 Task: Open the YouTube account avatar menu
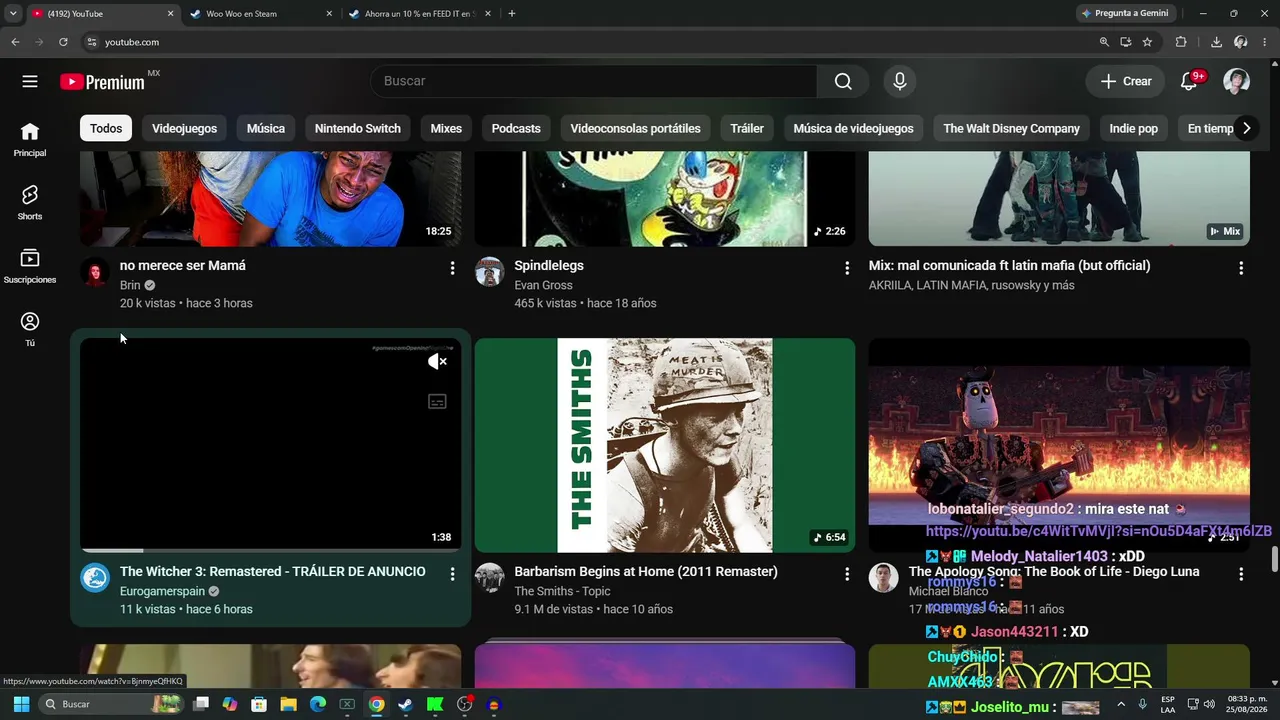click(x=1237, y=81)
